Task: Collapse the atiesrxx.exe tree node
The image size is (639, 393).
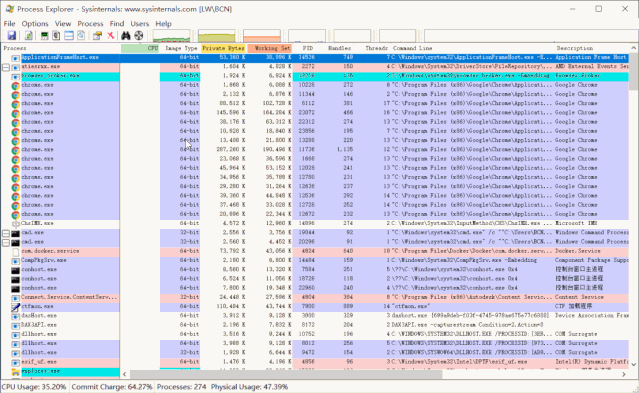Action: tap(6, 67)
